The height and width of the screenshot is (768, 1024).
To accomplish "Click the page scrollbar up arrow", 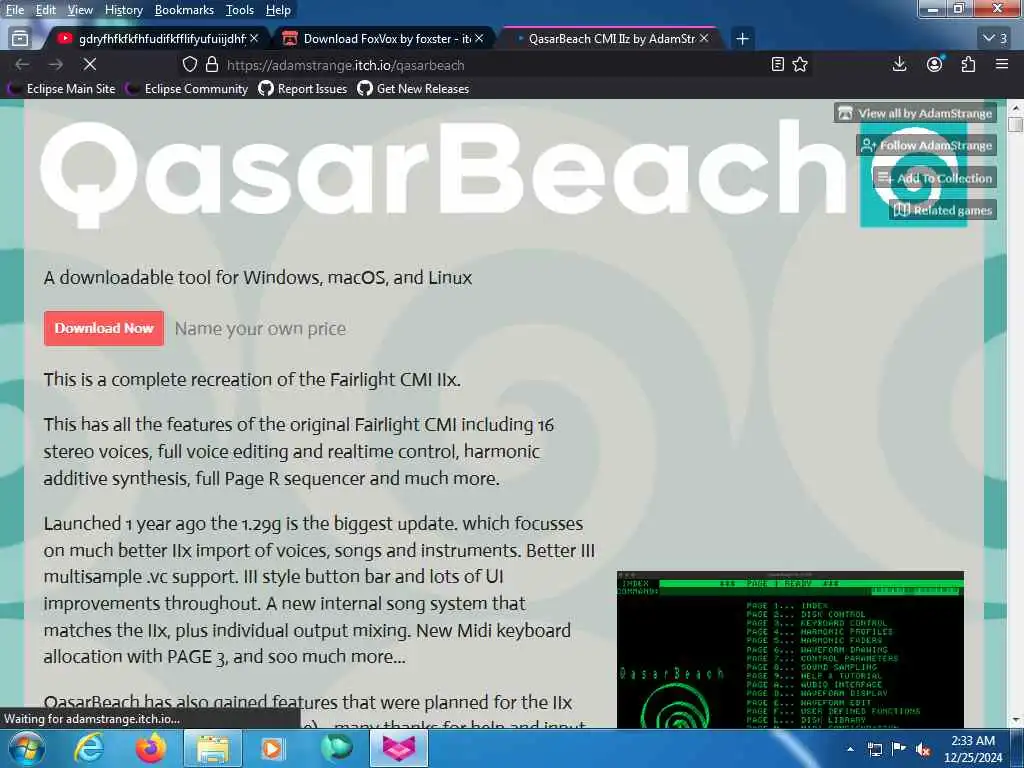I will pyautogui.click(x=1016, y=108).
